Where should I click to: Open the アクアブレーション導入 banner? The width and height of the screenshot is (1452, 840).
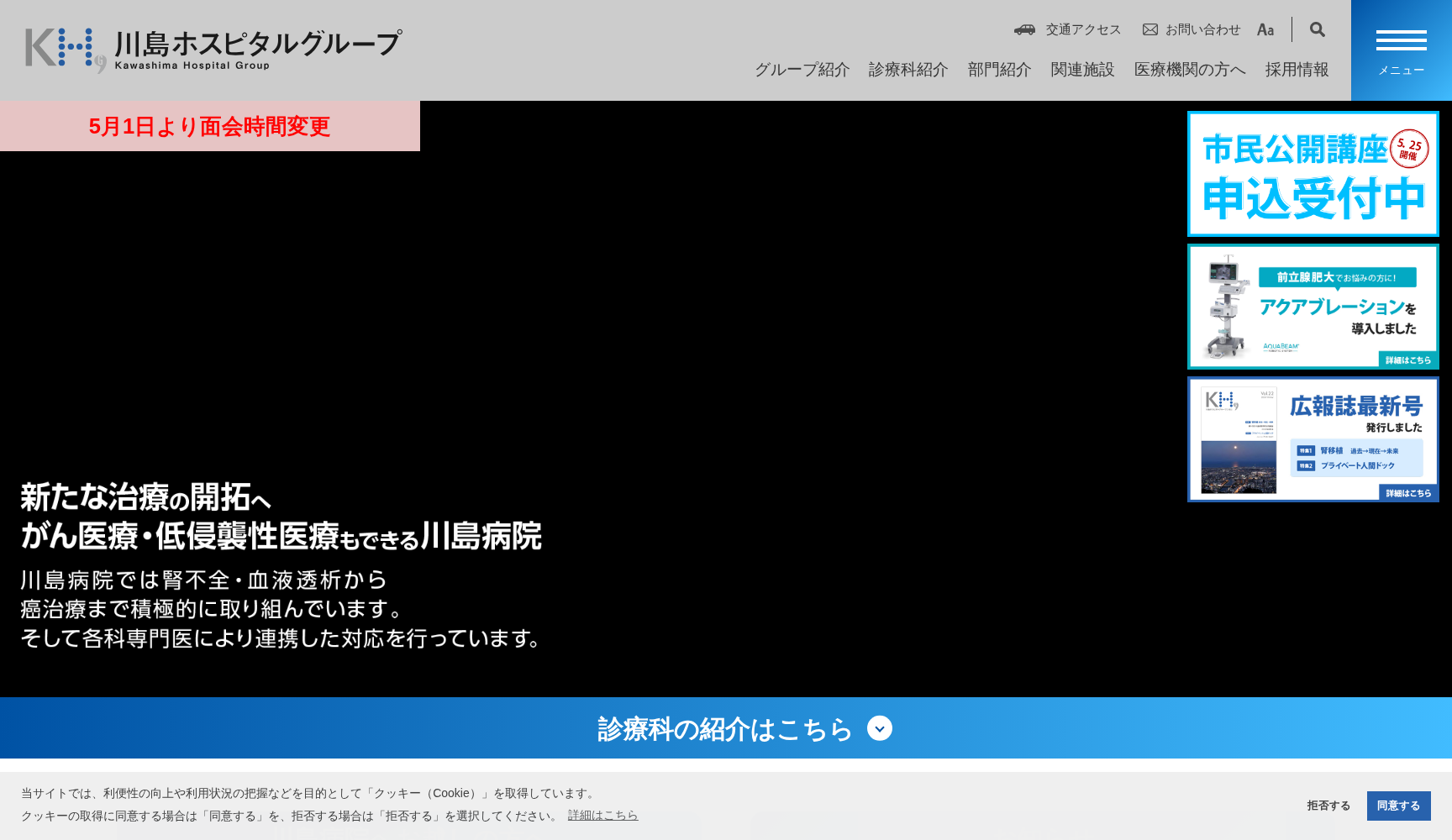(1313, 307)
